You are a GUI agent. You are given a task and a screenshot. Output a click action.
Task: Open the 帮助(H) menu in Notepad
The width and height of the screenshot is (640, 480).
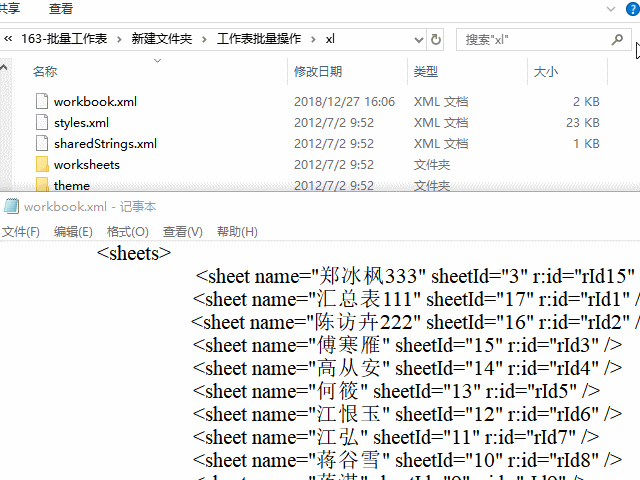tap(237, 232)
